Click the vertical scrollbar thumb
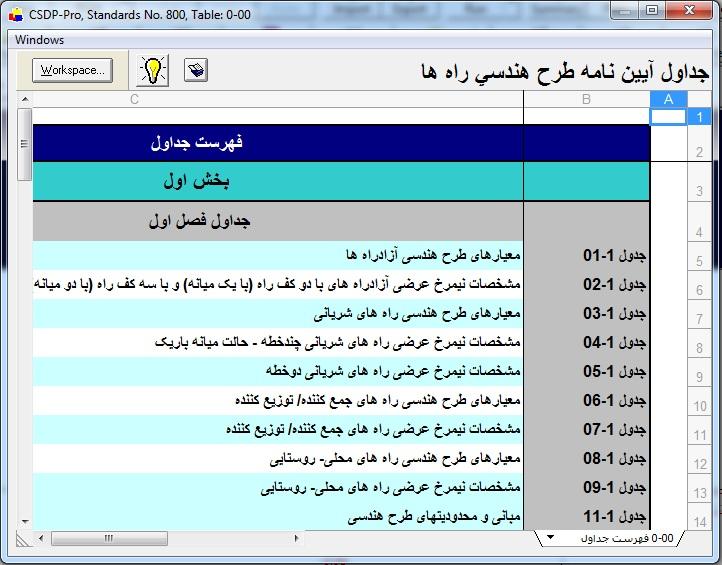Image resolution: width=722 pixels, height=565 pixels. (x=25, y=145)
